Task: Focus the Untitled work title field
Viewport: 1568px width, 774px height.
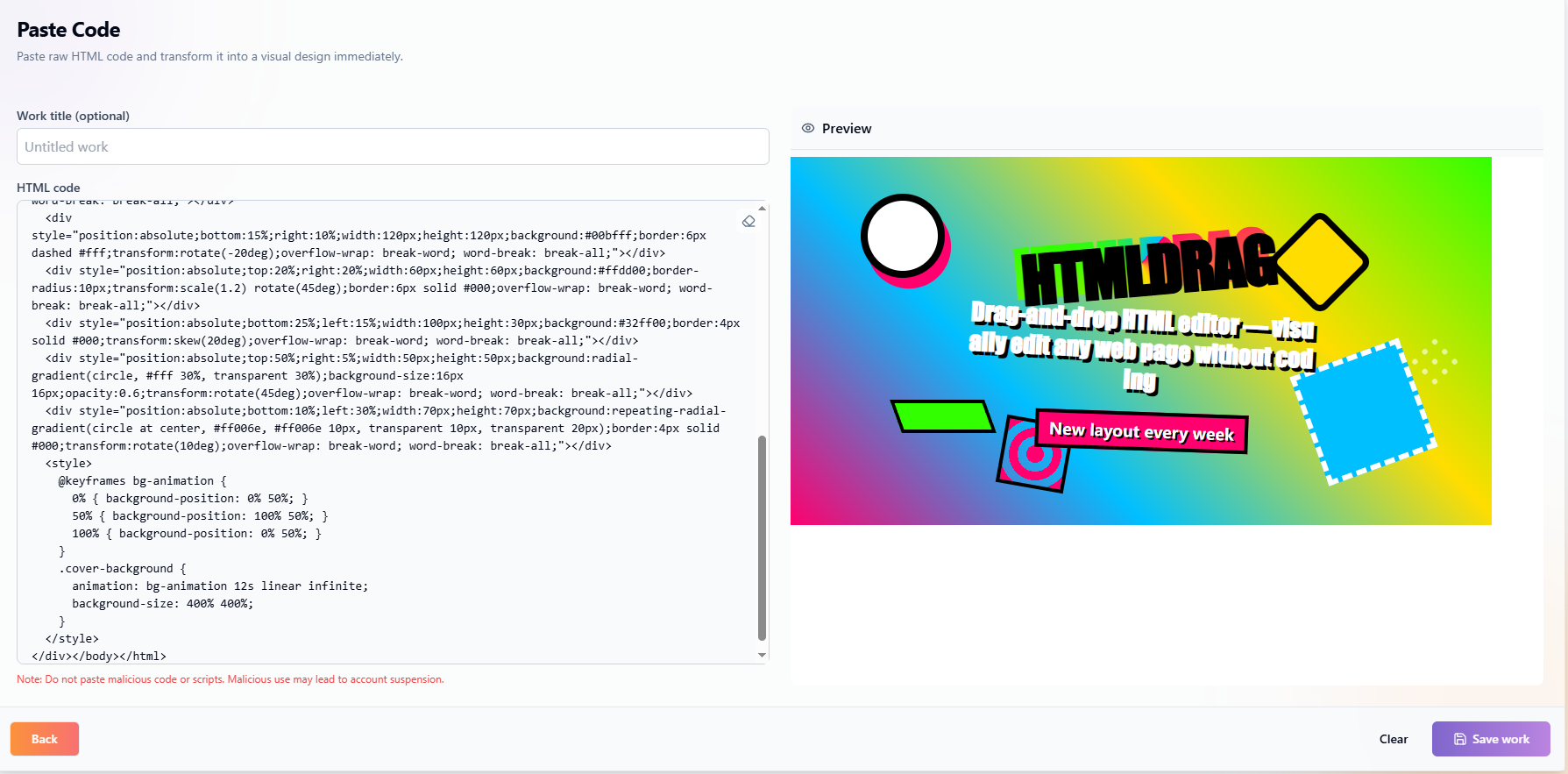Action: pos(393,146)
